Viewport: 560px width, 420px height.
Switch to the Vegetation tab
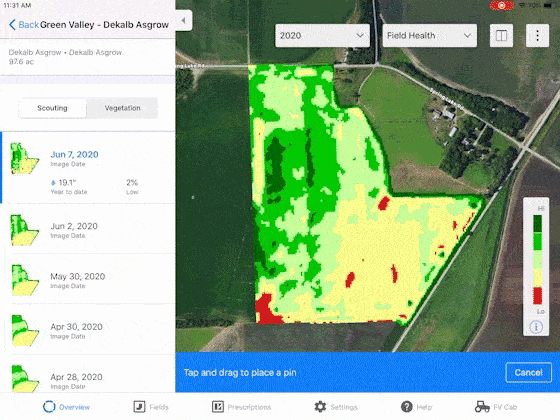point(122,108)
